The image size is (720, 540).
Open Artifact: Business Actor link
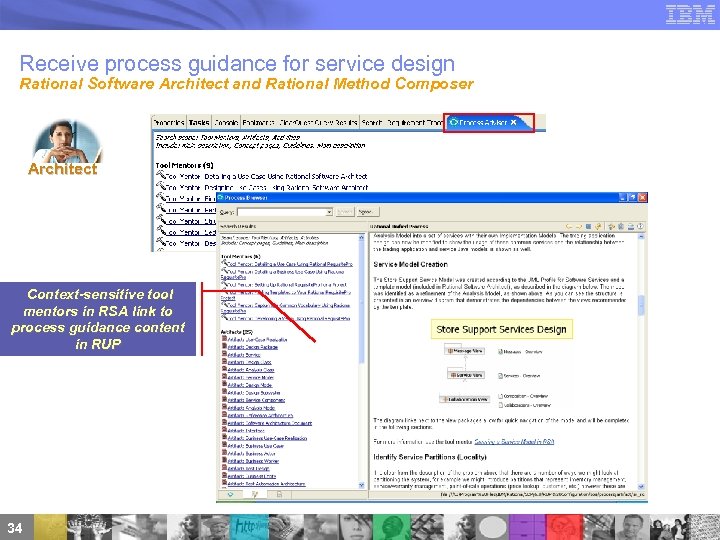pos(251,454)
